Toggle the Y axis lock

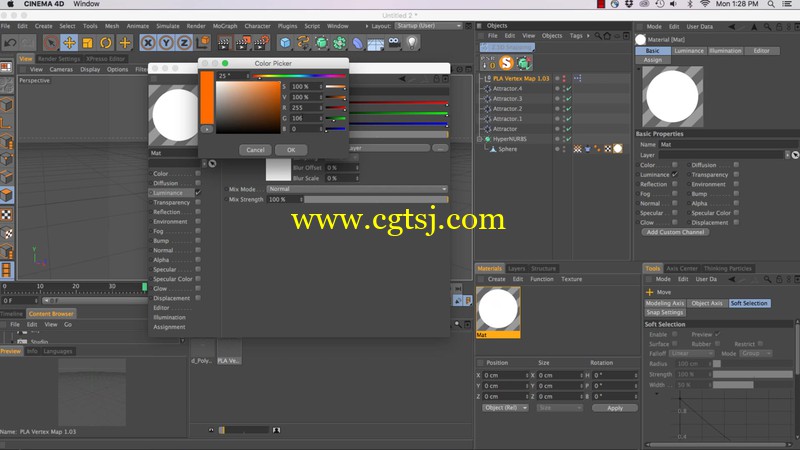pyautogui.click(x=166, y=43)
